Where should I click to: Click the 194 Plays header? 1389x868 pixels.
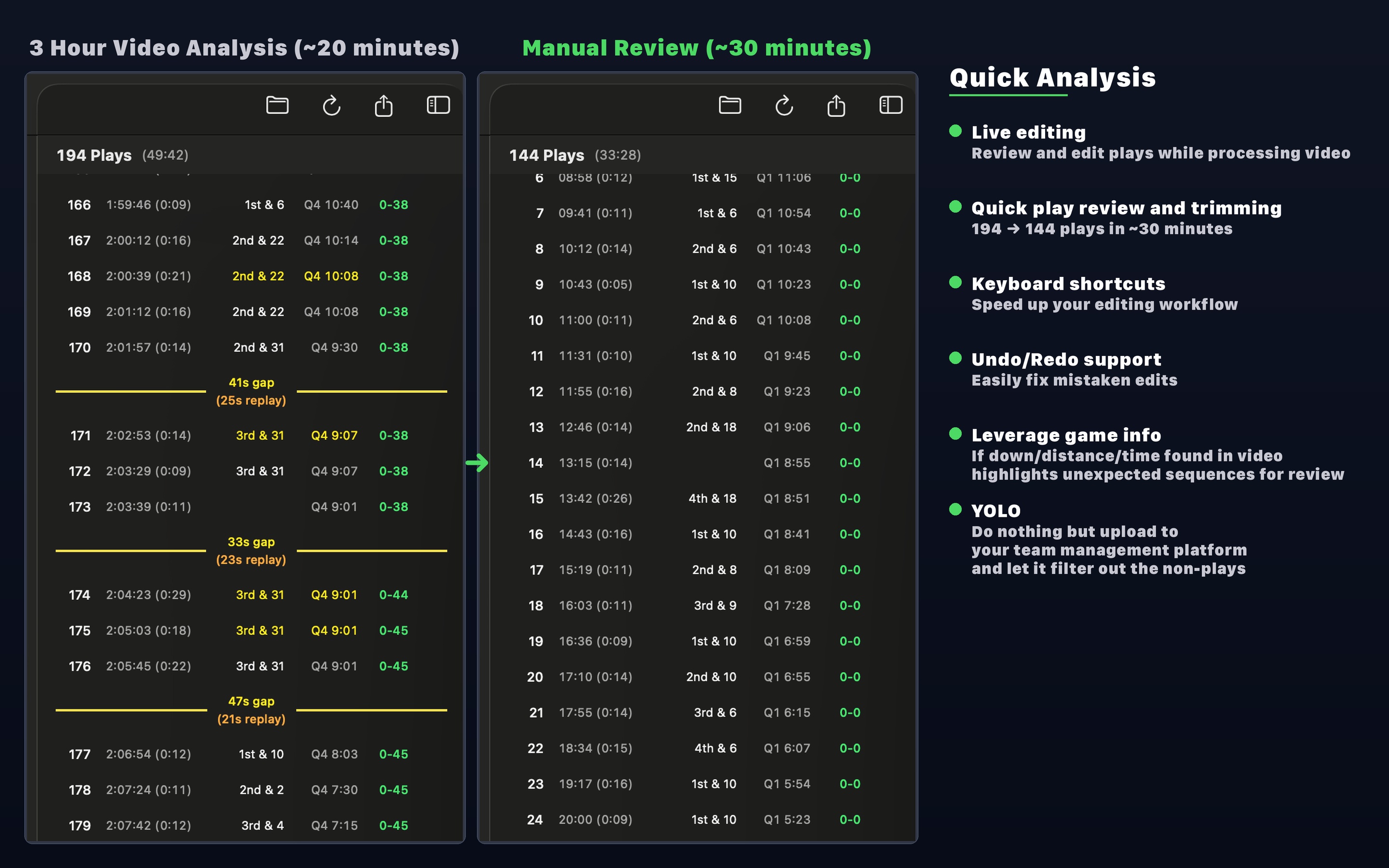tap(94, 155)
